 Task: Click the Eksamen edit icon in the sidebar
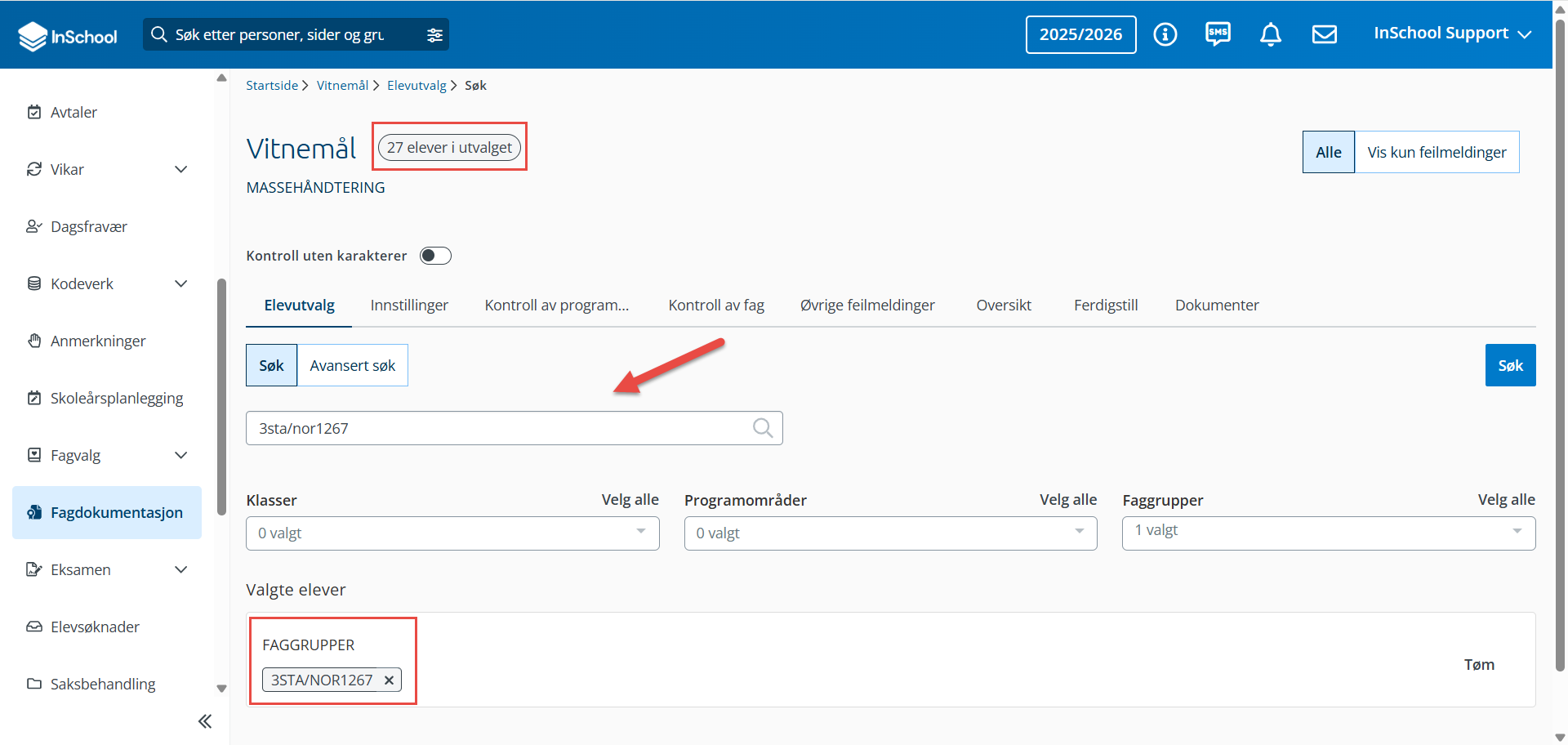tap(34, 569)
